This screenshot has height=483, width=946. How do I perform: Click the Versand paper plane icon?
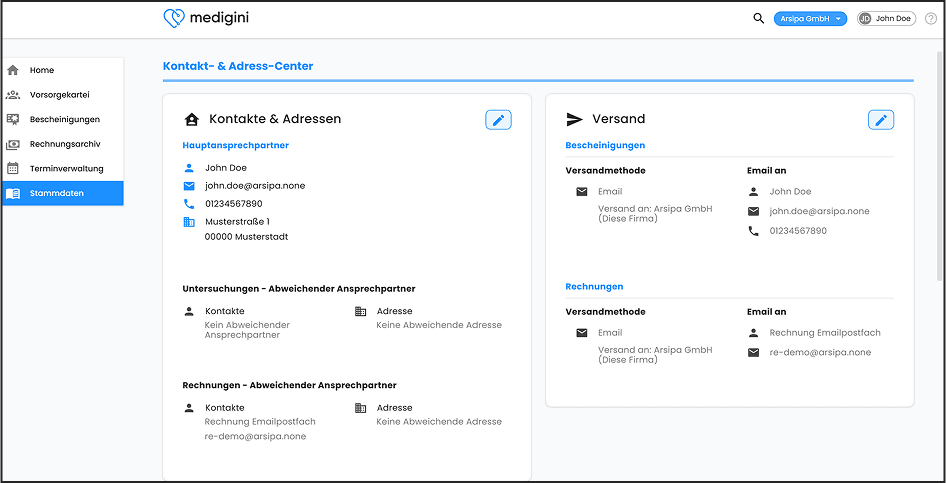574,119
